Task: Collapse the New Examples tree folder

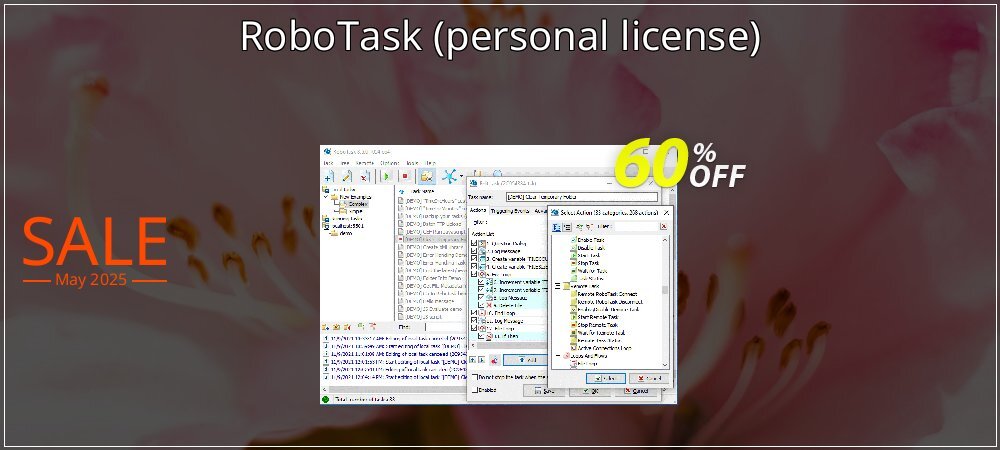Action: (326, 197)
